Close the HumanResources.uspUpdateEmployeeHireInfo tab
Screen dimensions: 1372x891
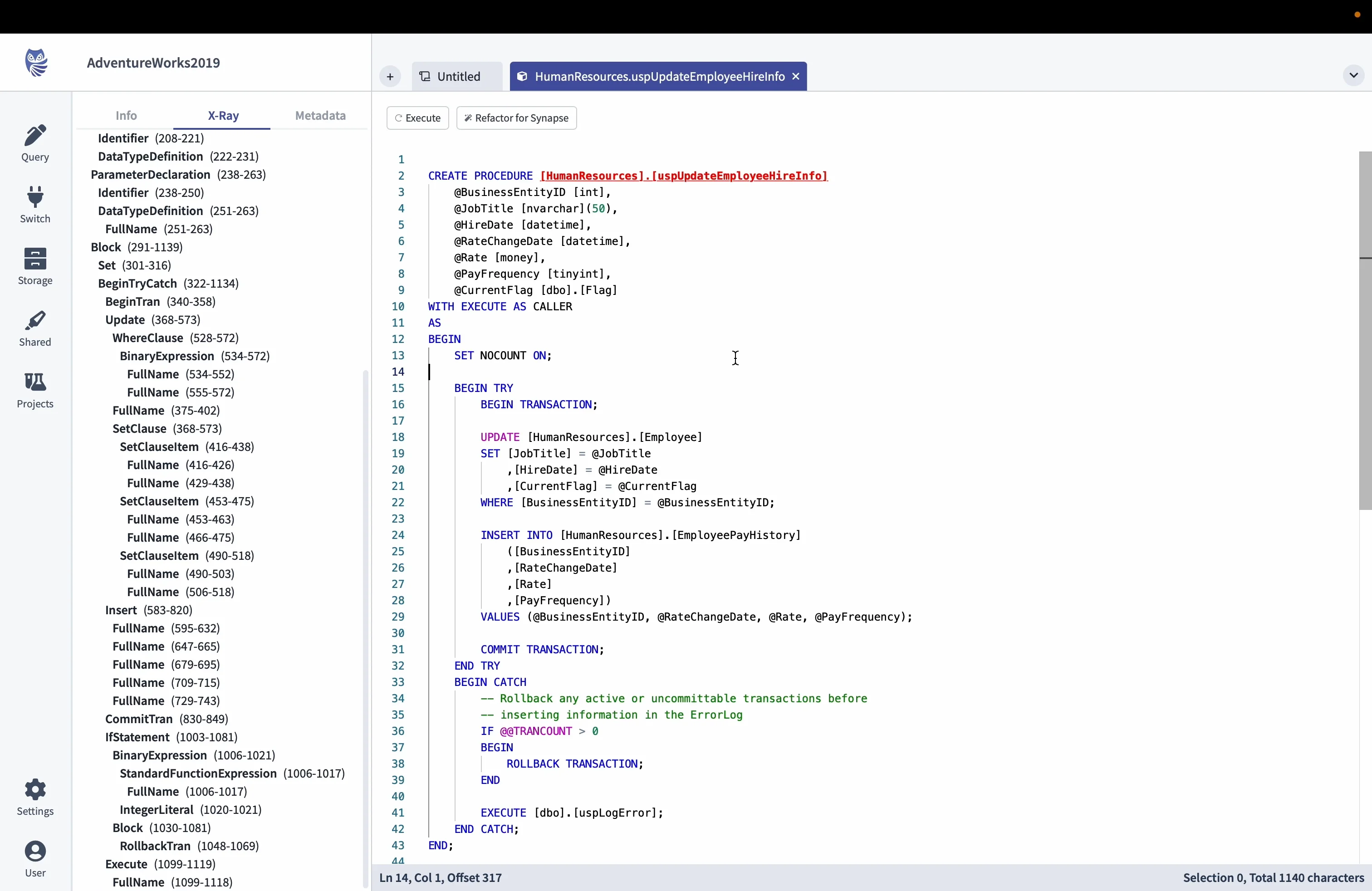pyautogui.click(x=795, y=75)
